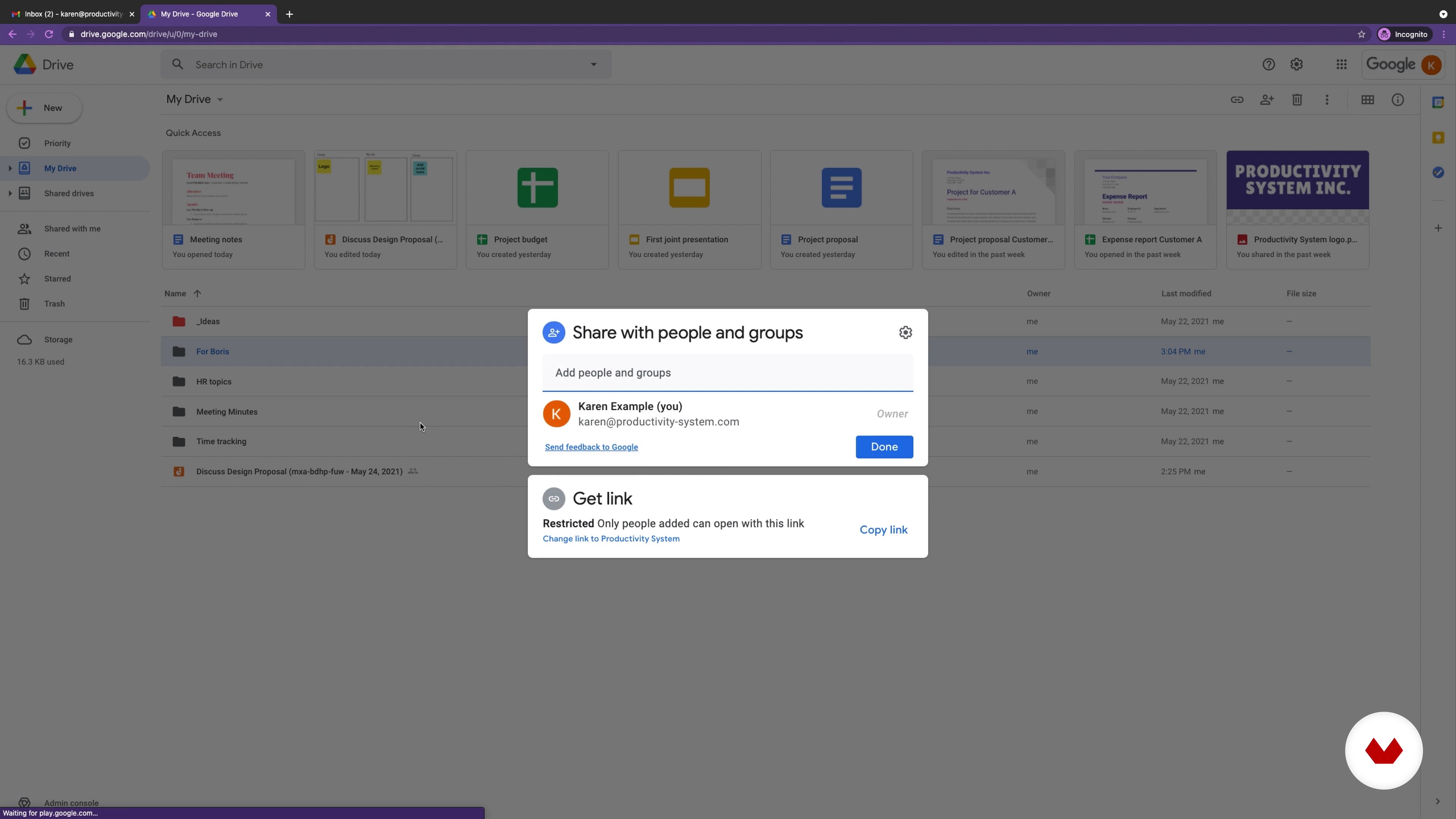Click the share person-add toolbar icon

(x=1267, y=100)
